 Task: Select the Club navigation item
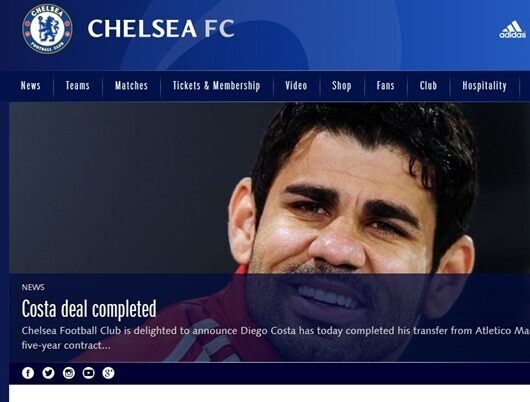tap(428, 86)
